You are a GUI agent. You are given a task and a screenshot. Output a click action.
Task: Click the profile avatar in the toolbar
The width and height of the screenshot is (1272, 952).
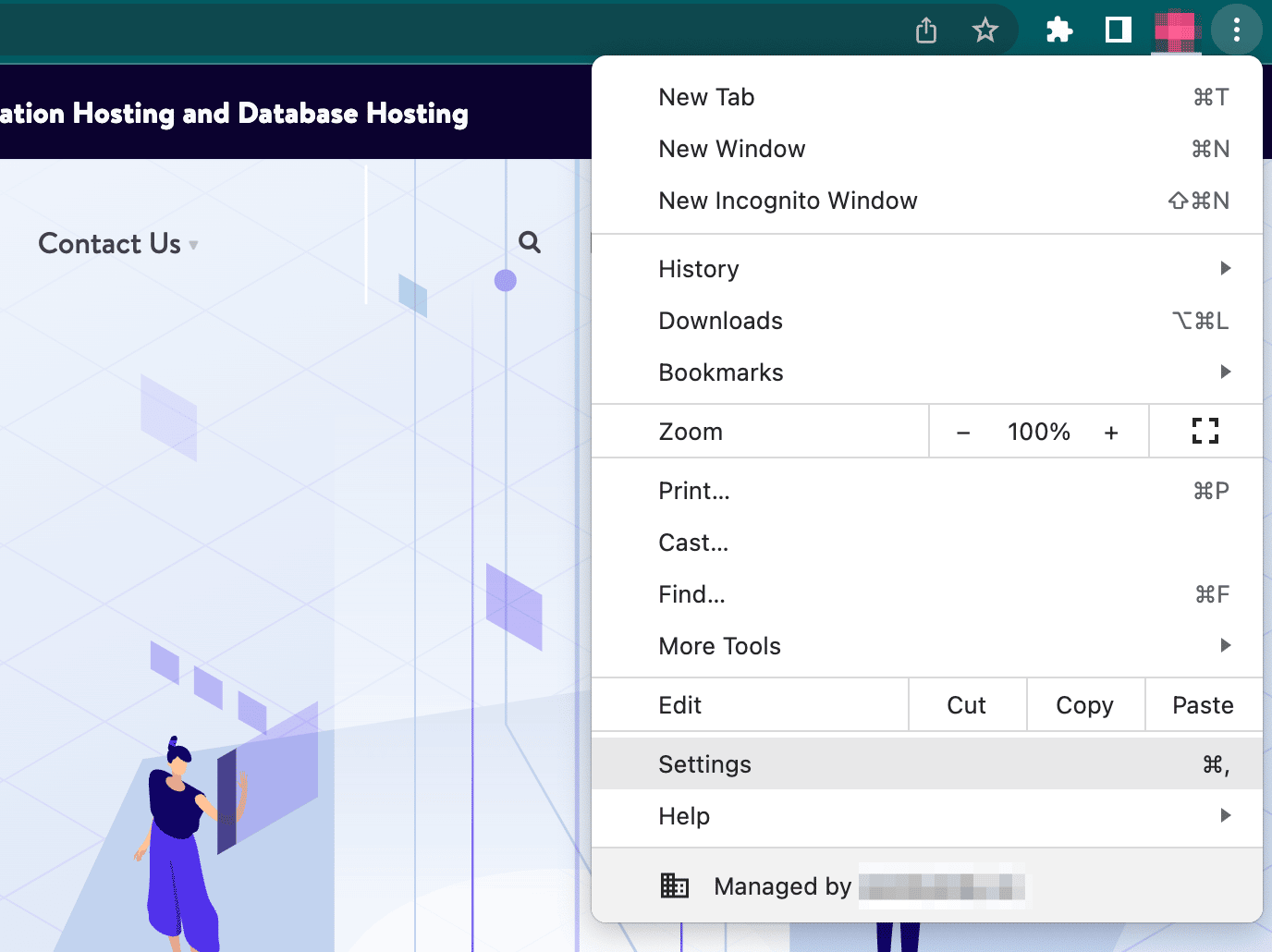point(1175,31)
